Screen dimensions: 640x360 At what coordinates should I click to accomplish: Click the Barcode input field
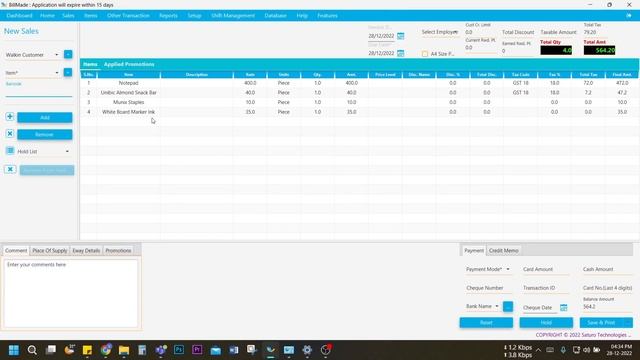click(39, 92)
